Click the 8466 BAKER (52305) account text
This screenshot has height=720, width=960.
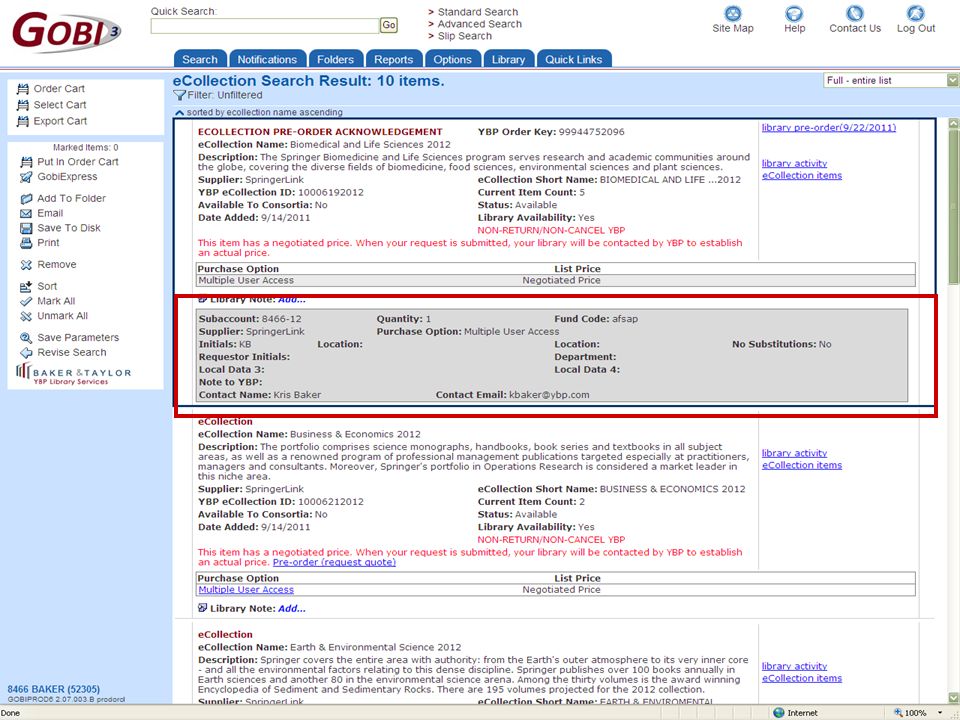(x=53, y=689)
